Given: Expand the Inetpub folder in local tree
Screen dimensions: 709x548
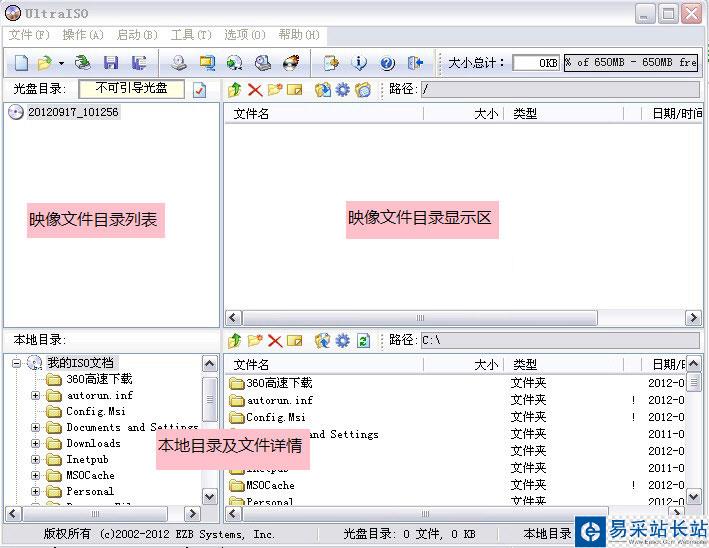Looking at the screenshot, I should 35,459.
